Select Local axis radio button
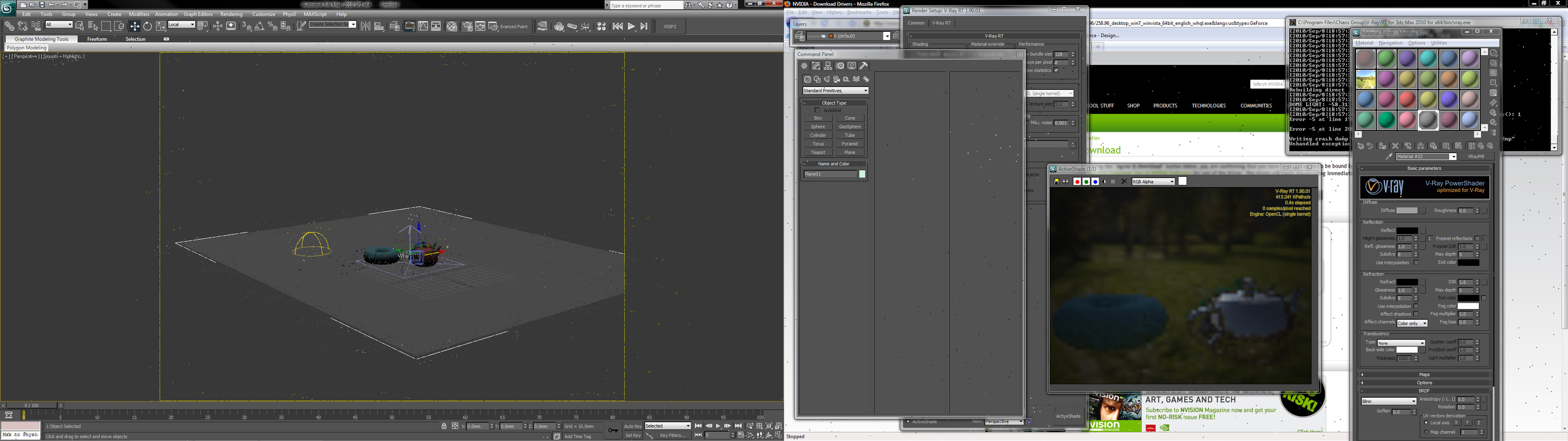 coord(1426,423)
